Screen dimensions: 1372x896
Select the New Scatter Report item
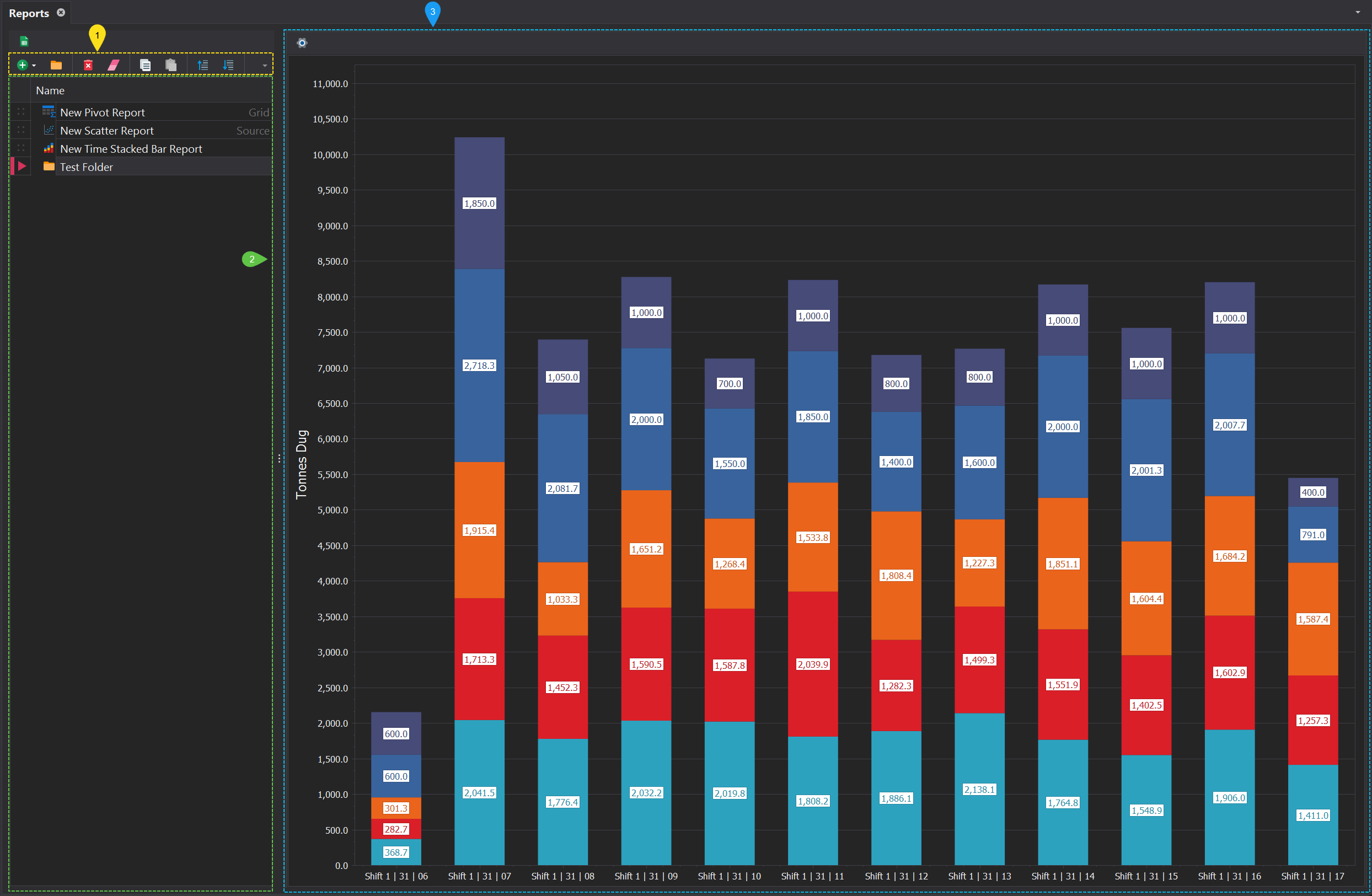(106, 131)
